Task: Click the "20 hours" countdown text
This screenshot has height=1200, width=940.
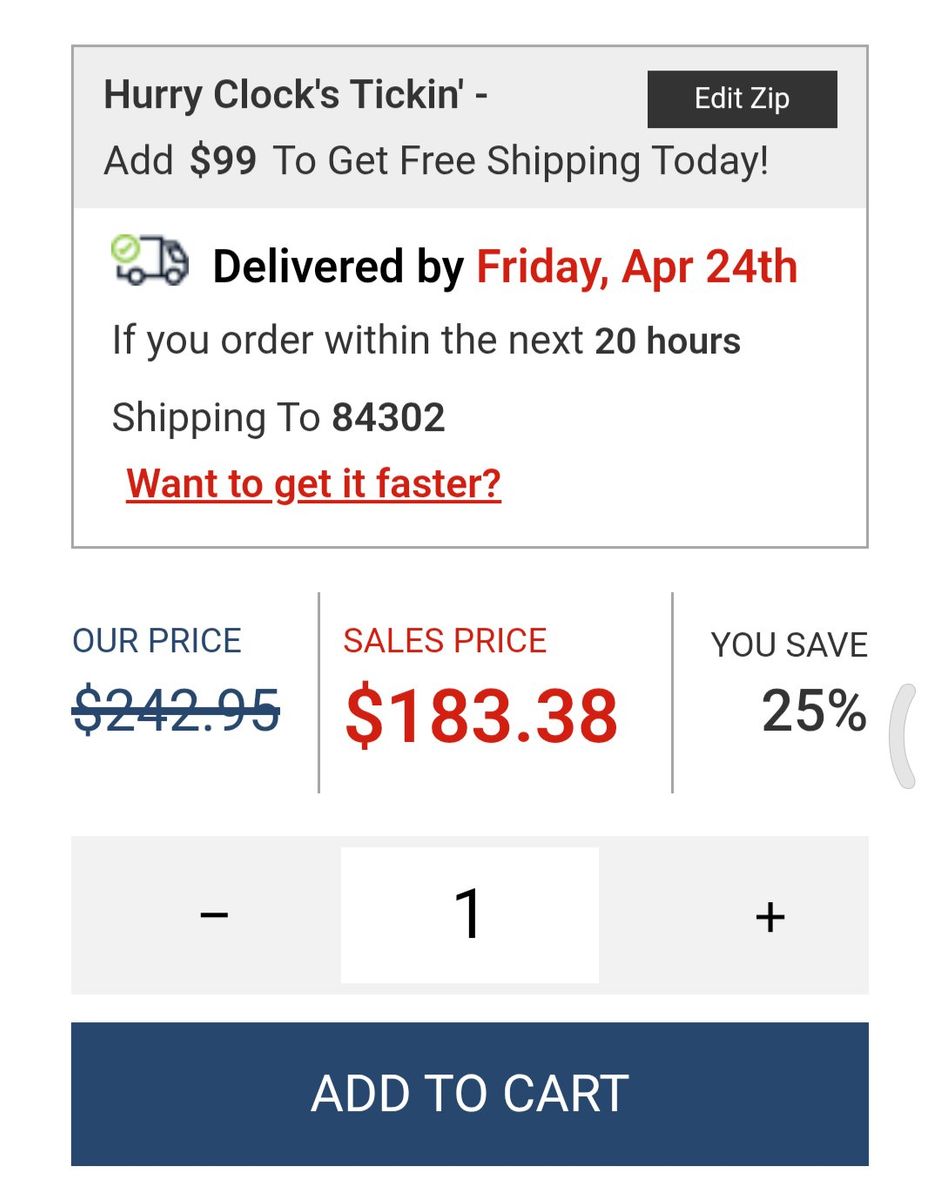Action: click(x=667, y=341)
